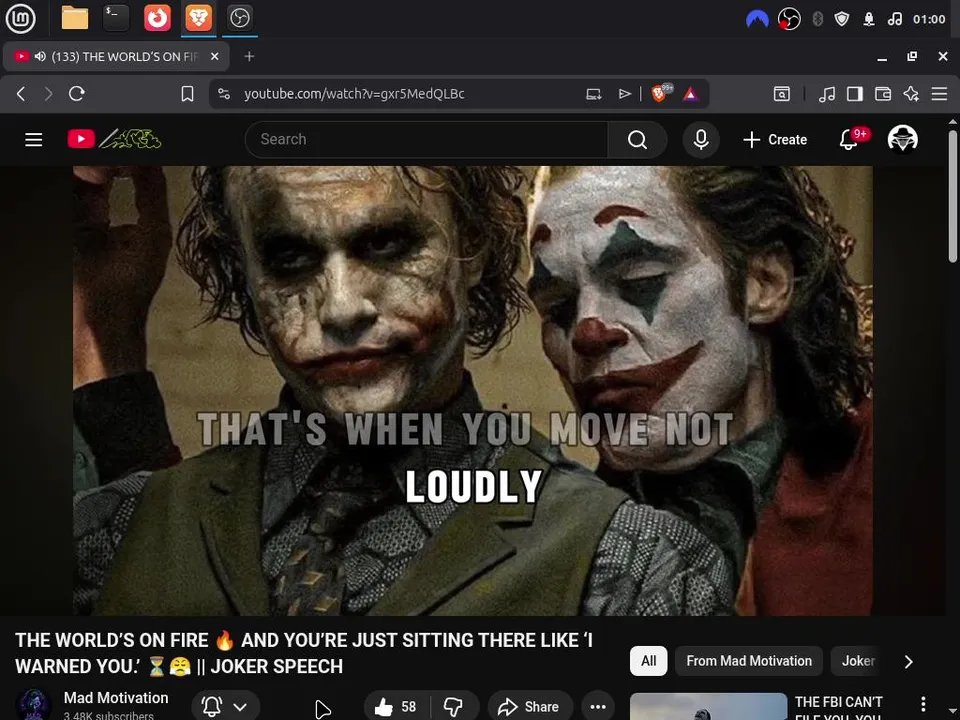Image resolution: width=960 pixels, height=720 pixels.
Task: Open the tab search icon in toolbar
Action: pyautogui.click(x=782, y=94)
